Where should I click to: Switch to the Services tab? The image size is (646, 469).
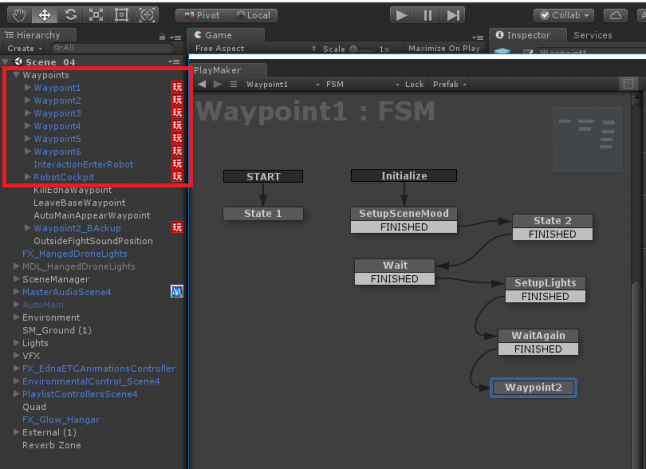point(592,35)
